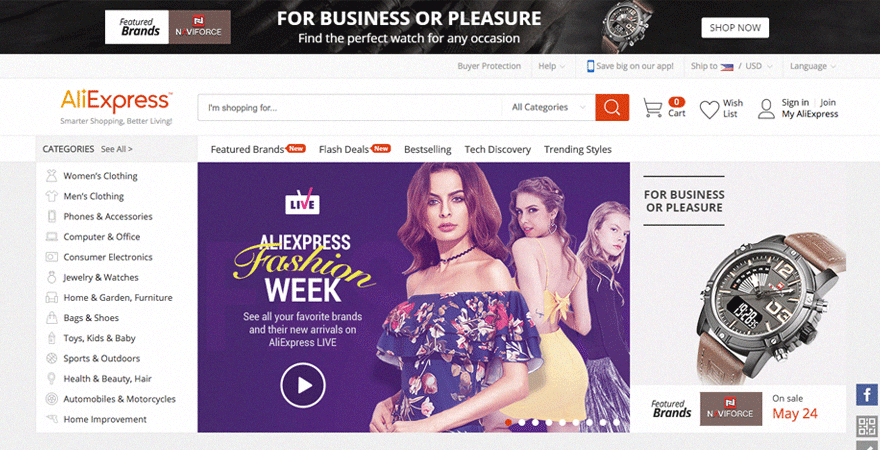Viewport: 880px width, 450px height.
Task: Open the QR code icon
Action: click(867, 426)
